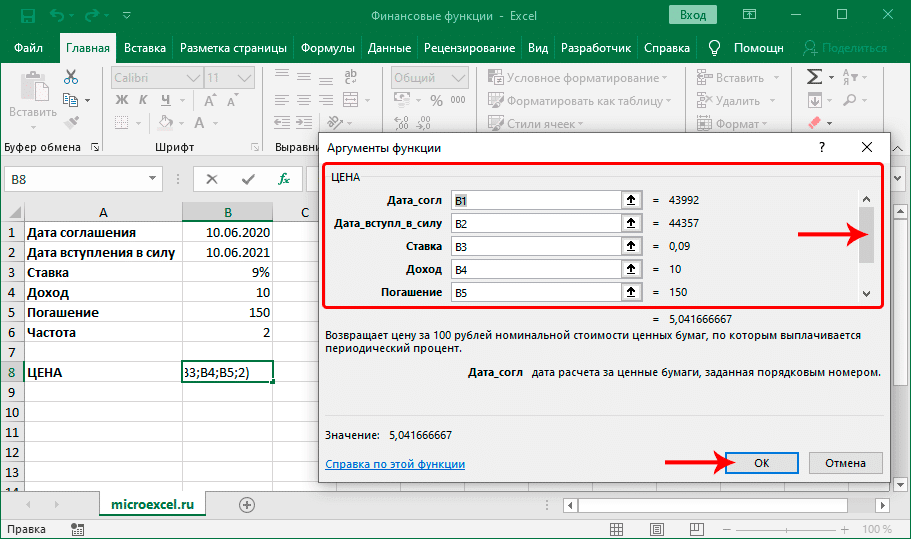
Task: Cancel formula entry with the X icon
Action: (x=212, y=179)
